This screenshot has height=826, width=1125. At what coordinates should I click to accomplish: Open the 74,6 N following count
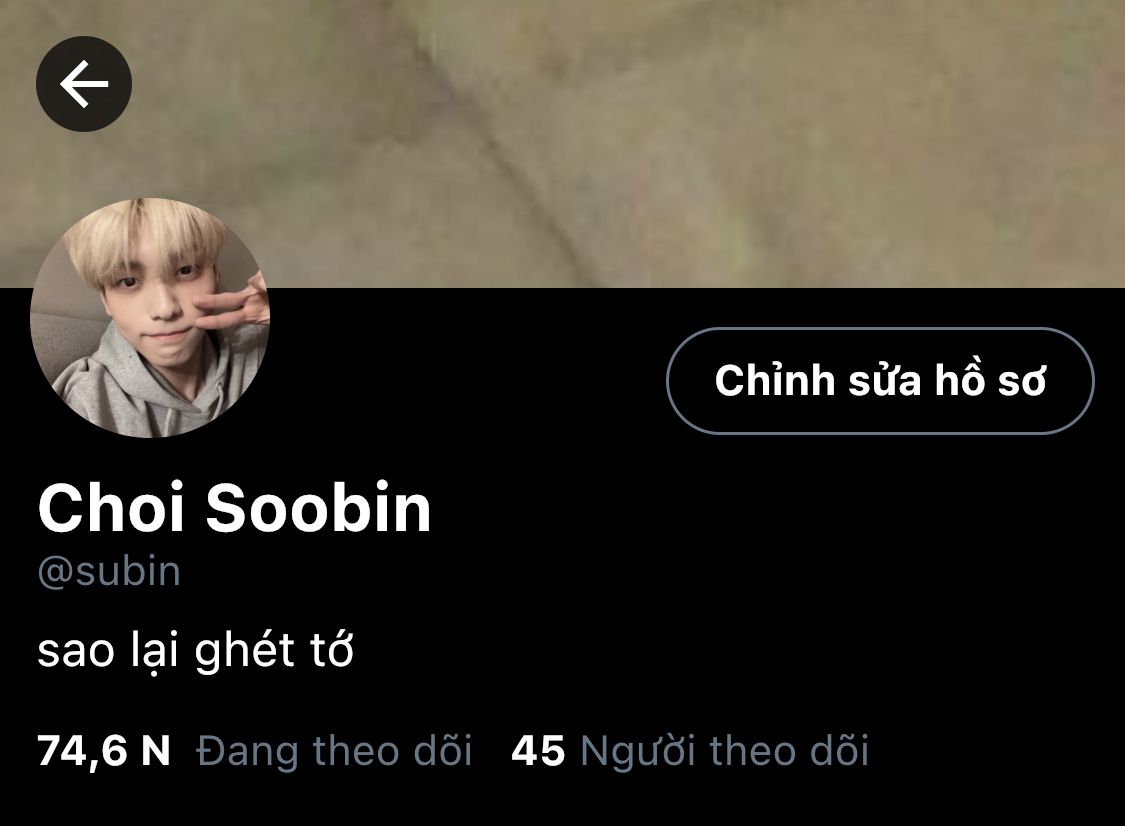coord(104,751)
